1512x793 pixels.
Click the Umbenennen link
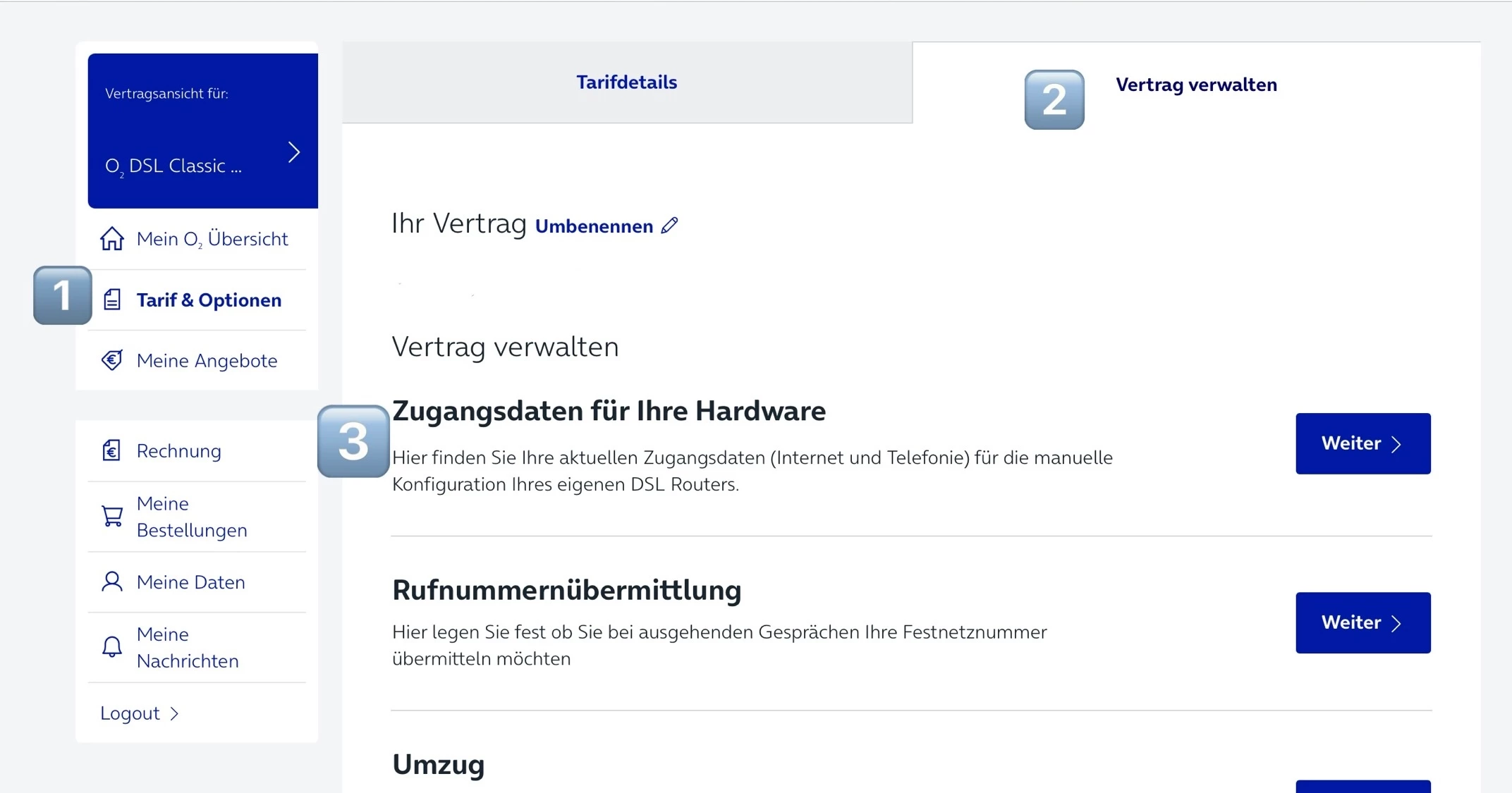pos(594,226)
